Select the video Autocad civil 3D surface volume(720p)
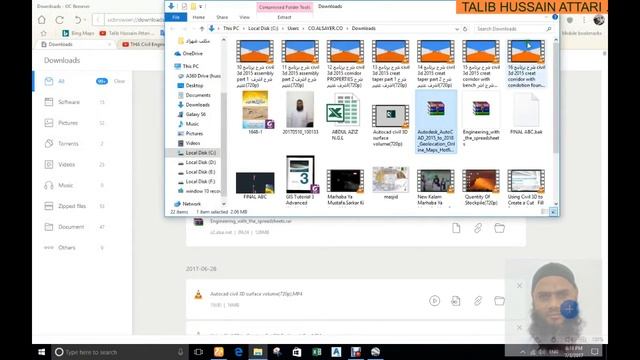640x360 pixels. click(390, 125)
